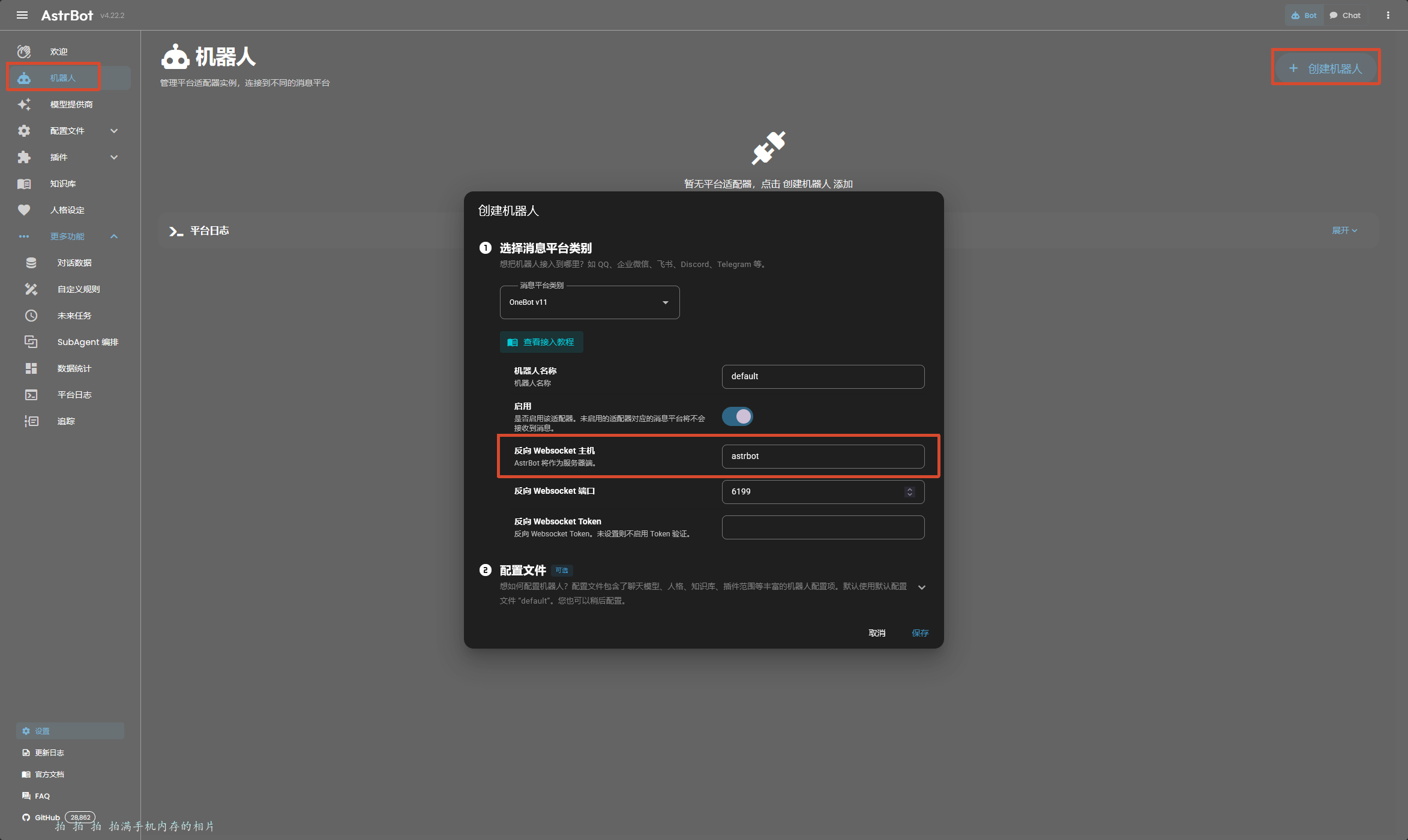The width and height of the screenshot is (1408, 840).
Task: Toggle the 启用 enable switch
Action: coord(737,416)
